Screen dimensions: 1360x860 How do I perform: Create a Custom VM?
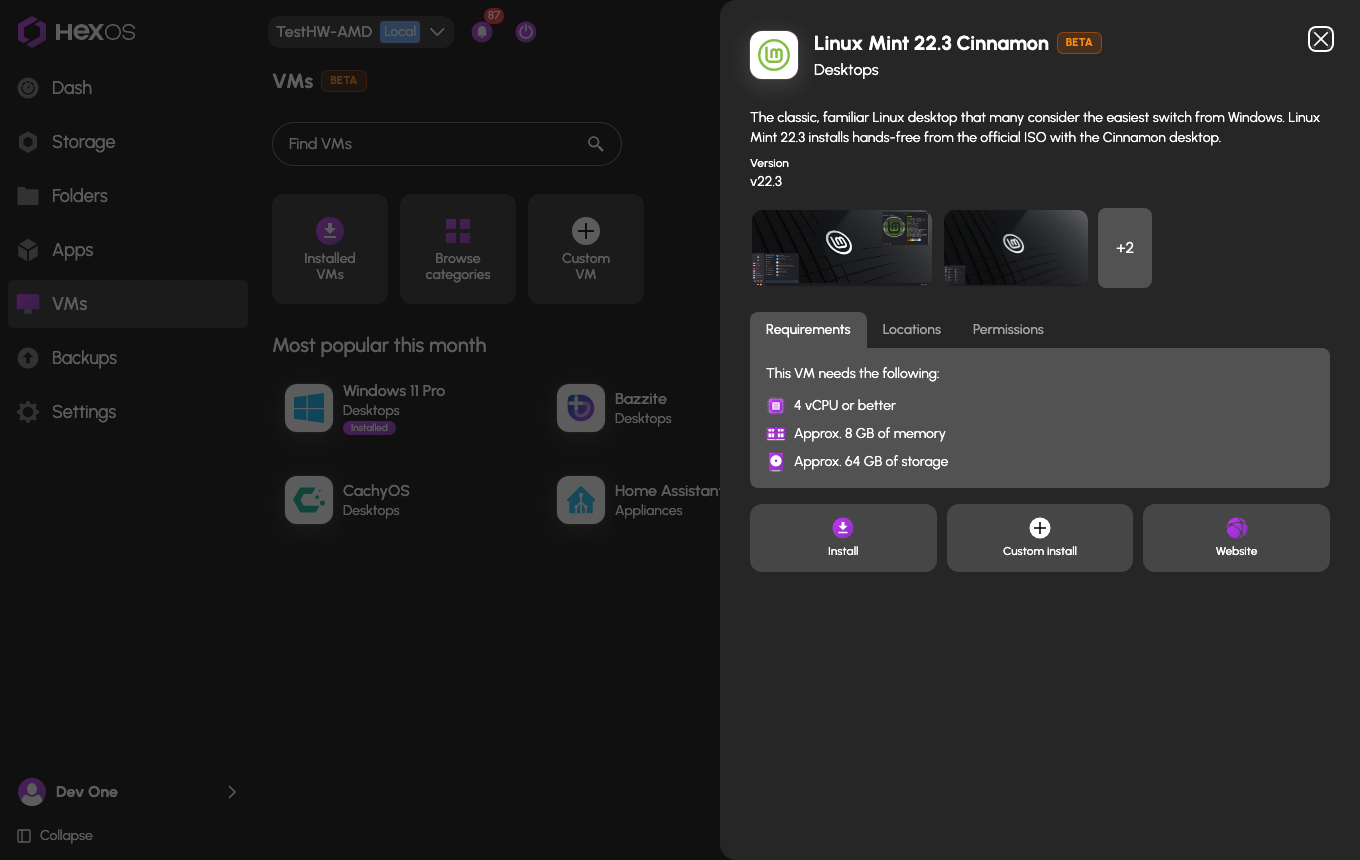click(x=586, y=249)
